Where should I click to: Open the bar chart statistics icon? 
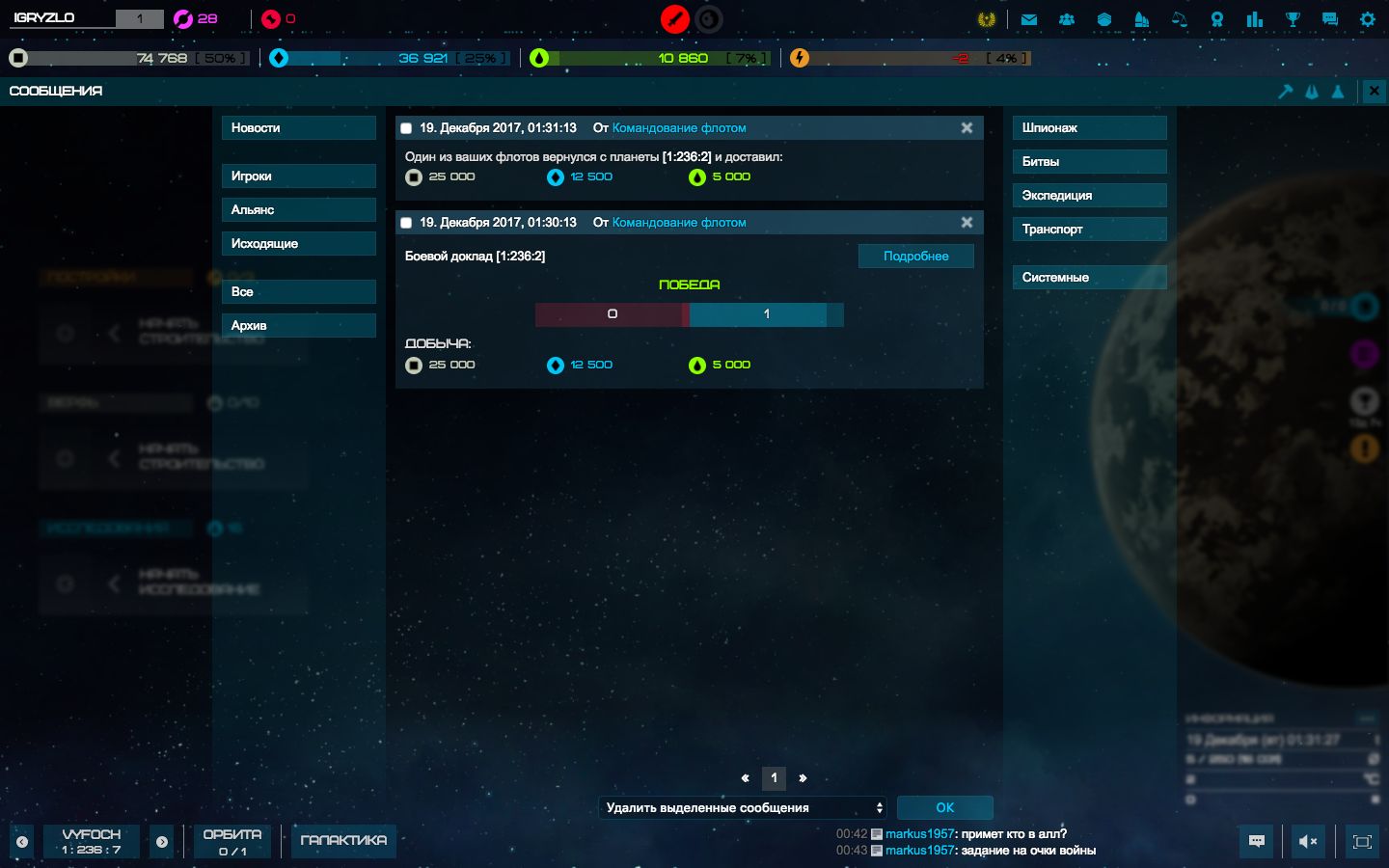point(1255,19)
